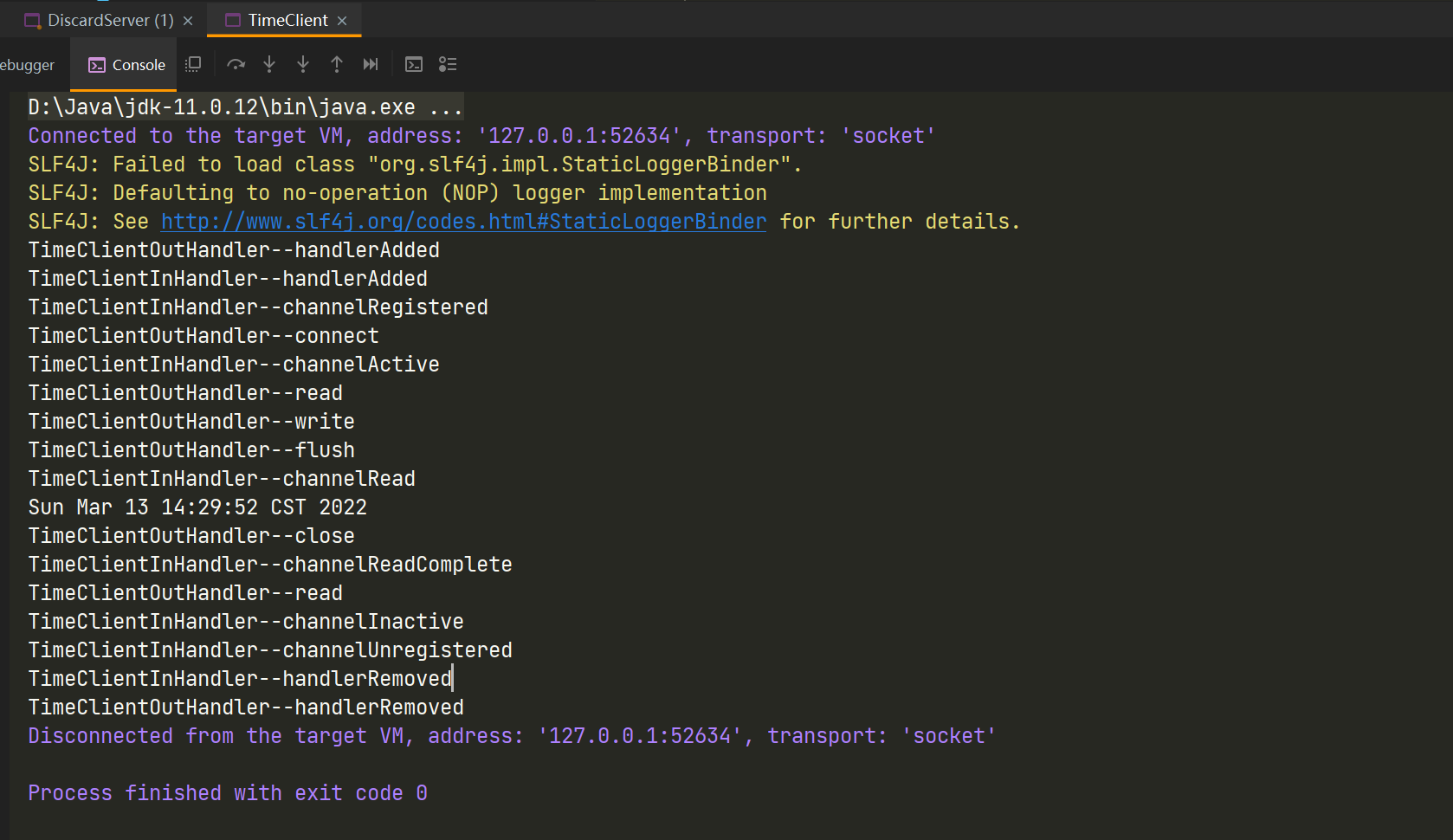The image size is (1453, 840).
Task: Click 'TimeClientInHandler--channelUnregistered' line
Action: (270, 650)
